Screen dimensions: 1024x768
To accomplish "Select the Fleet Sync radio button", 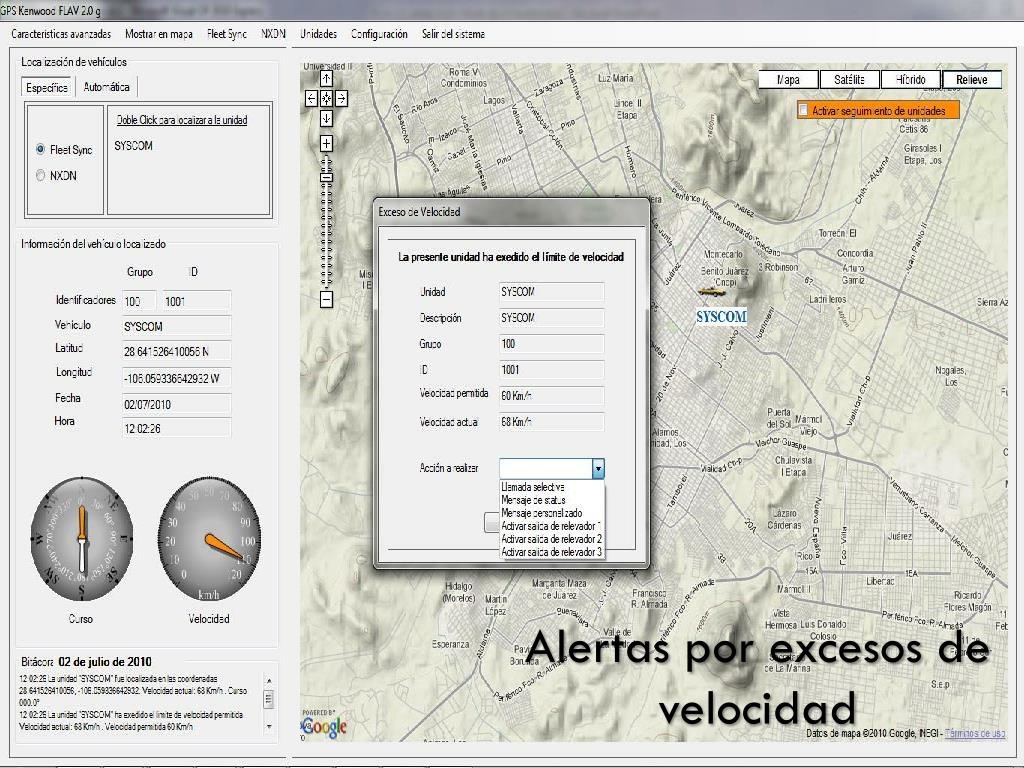I will click(x=40, y=150).
